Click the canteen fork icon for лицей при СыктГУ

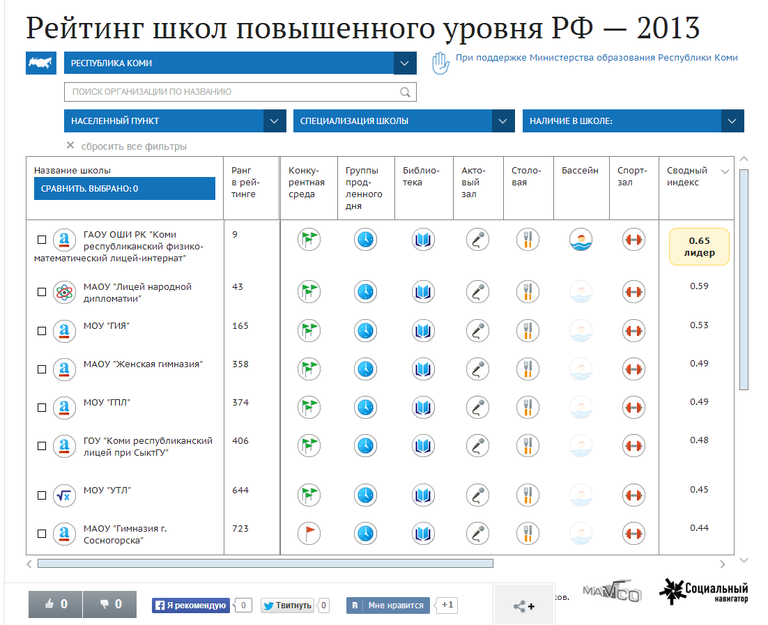[x=528, y=446]
